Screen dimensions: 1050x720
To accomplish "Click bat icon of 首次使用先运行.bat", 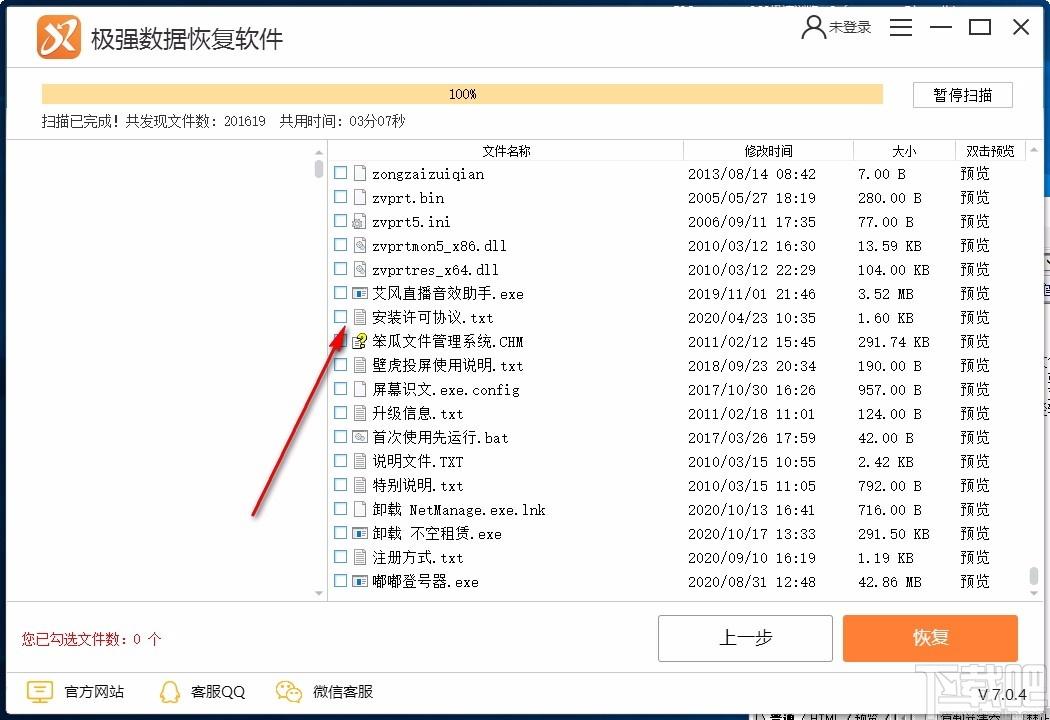I will [360, 437].
